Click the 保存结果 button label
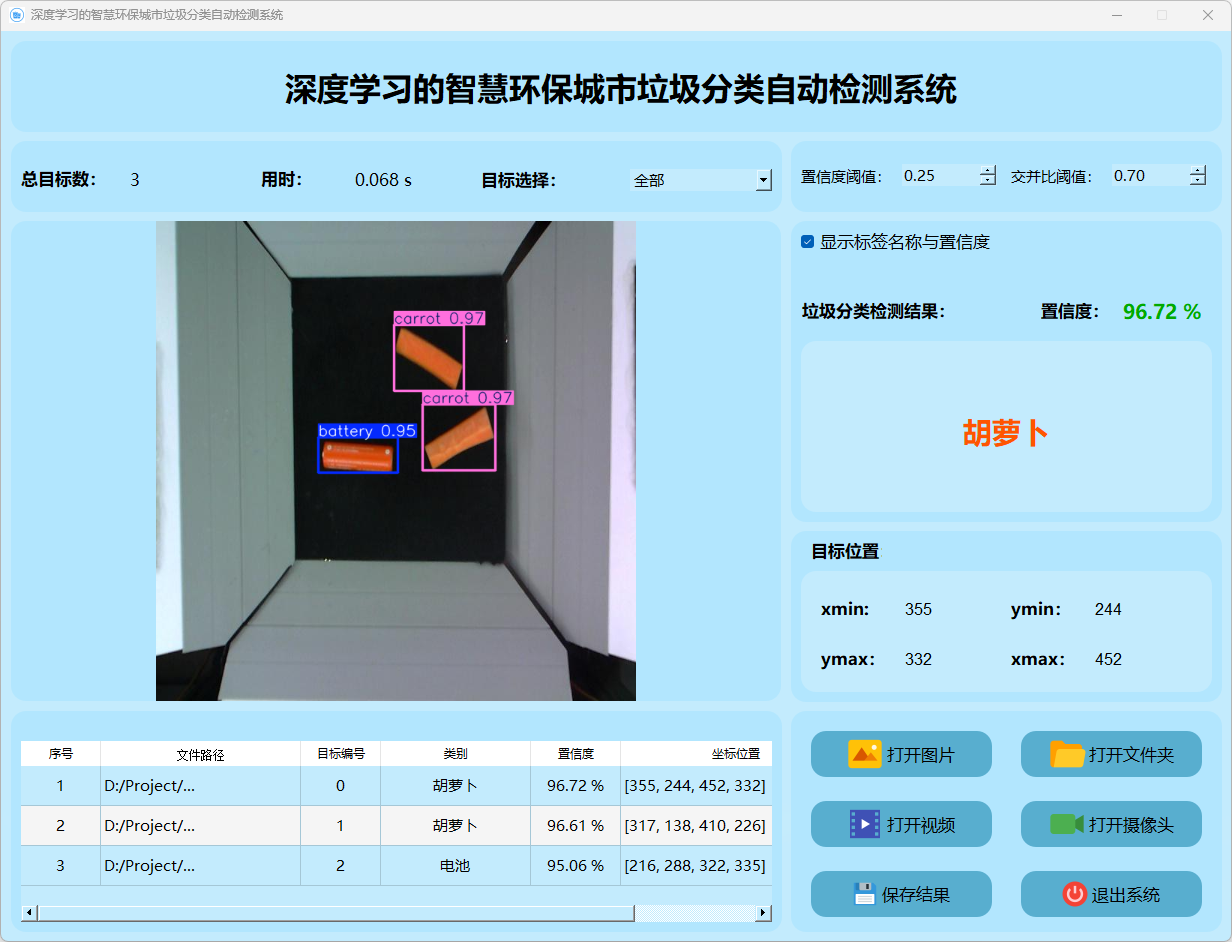 click(x=915, y=895)
